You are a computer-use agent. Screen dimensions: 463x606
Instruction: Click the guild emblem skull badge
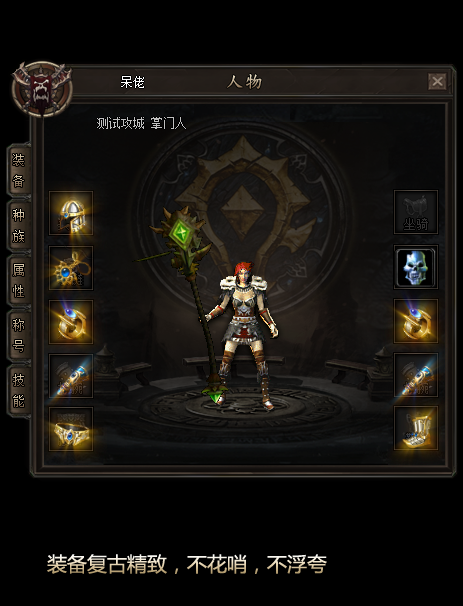coord(42,89)
